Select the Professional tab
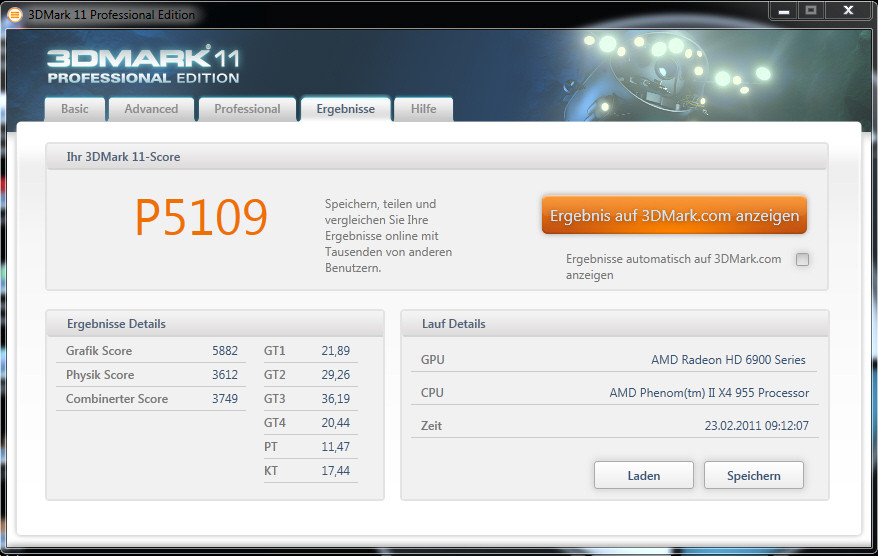The width and height of the screenshot is (878, 556). (247, 109)
